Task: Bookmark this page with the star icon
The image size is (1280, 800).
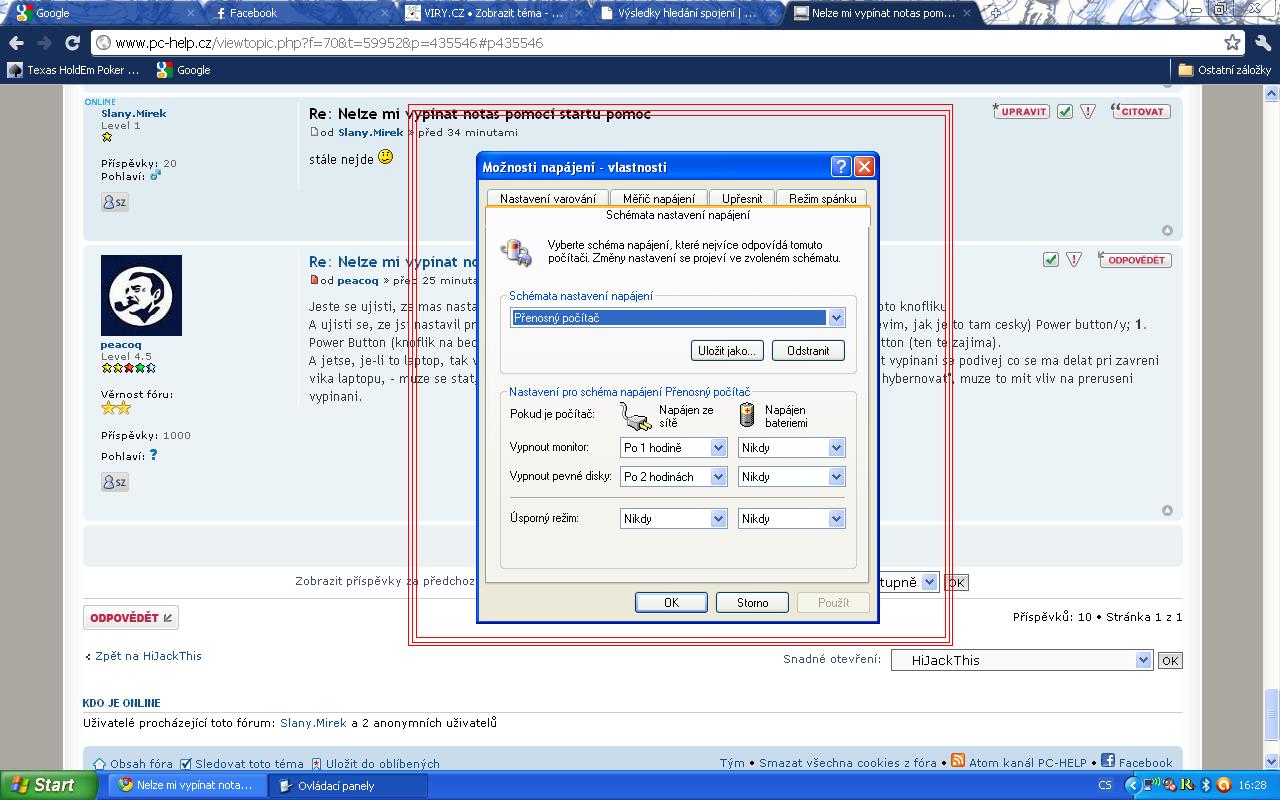Action: (1233, 42)
